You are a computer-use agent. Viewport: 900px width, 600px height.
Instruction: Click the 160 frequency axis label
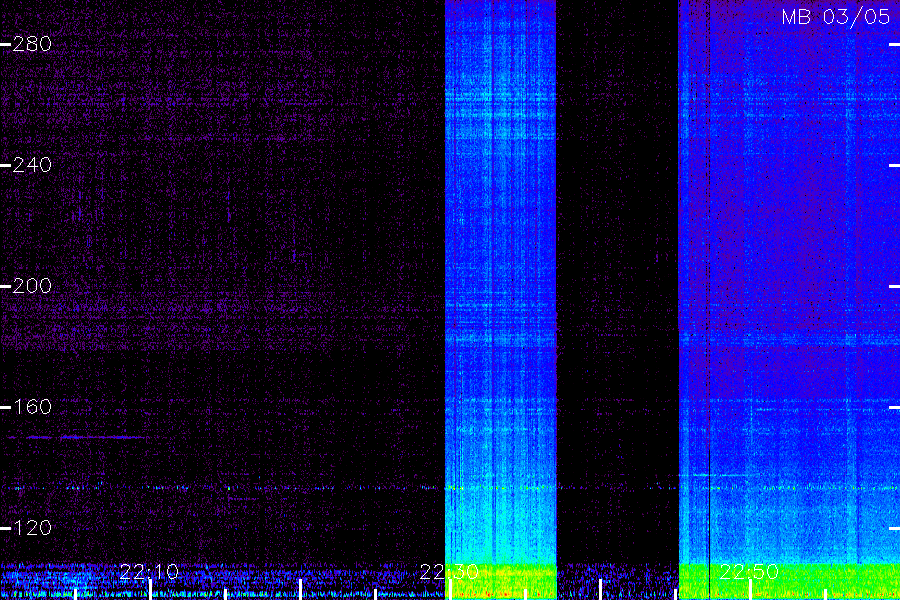32,407
